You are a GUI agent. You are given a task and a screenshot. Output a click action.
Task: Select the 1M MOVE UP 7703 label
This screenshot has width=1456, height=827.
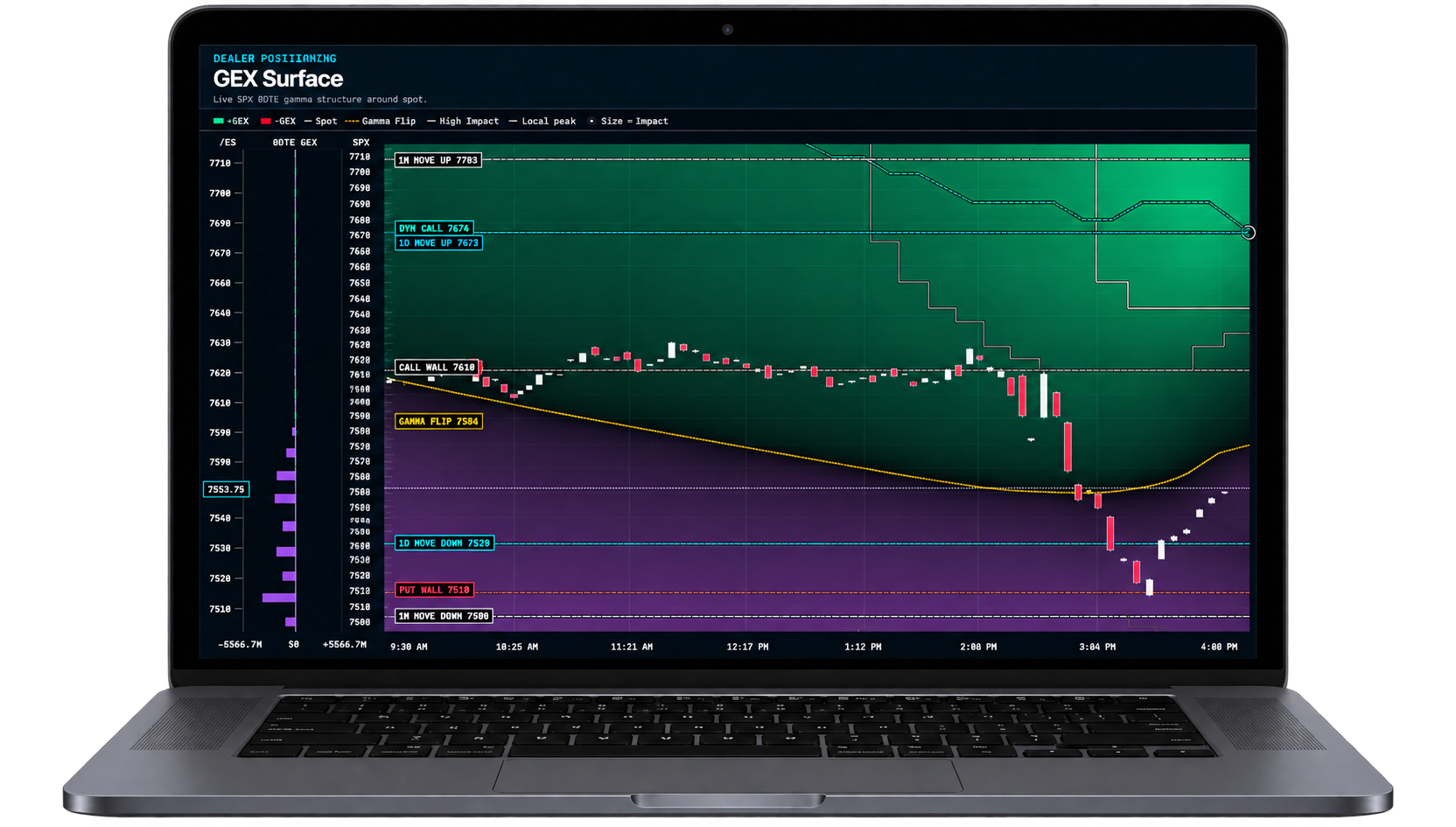coord(437,160)
